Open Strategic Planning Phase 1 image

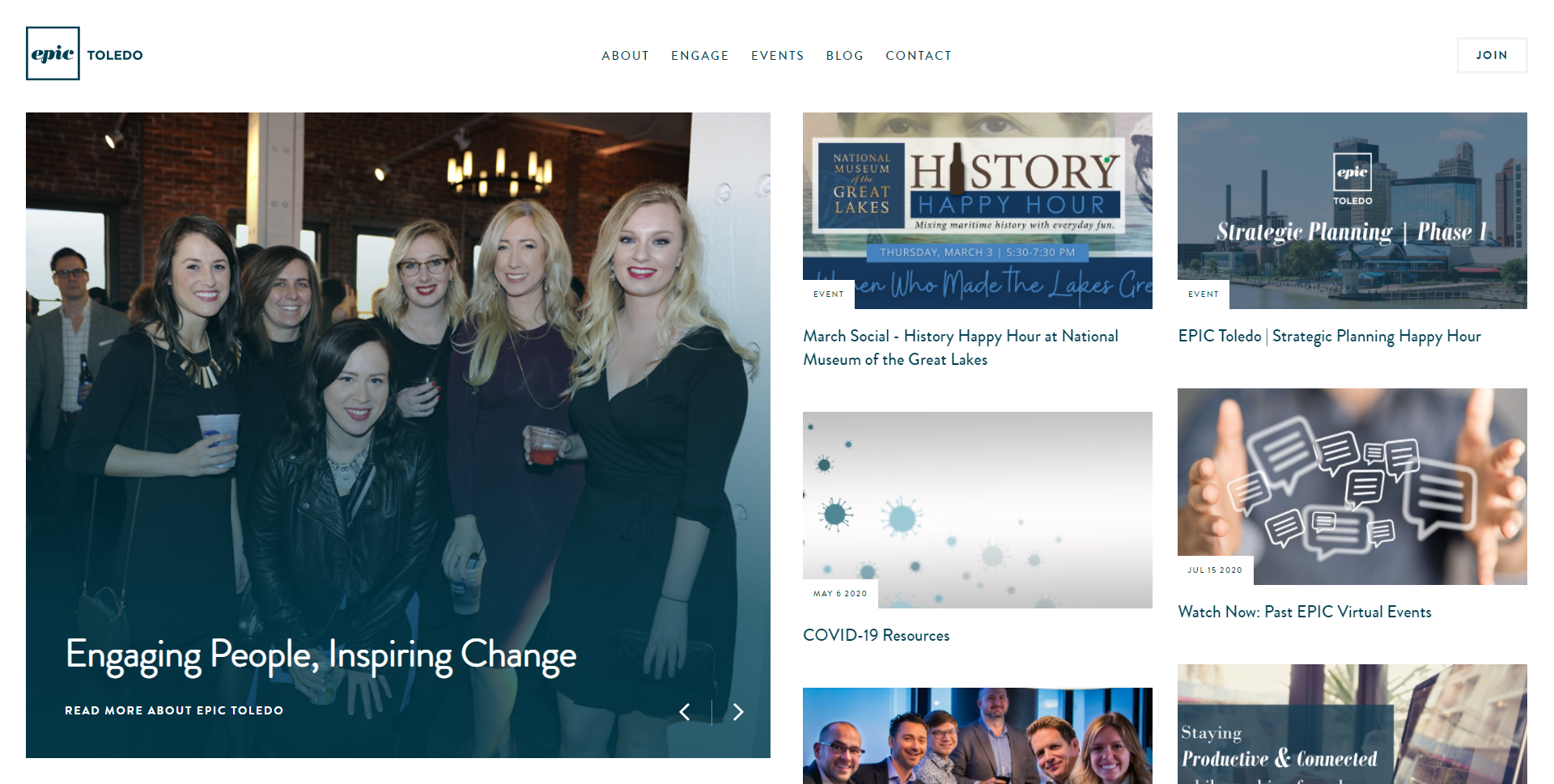click(x=1352, y=210)
